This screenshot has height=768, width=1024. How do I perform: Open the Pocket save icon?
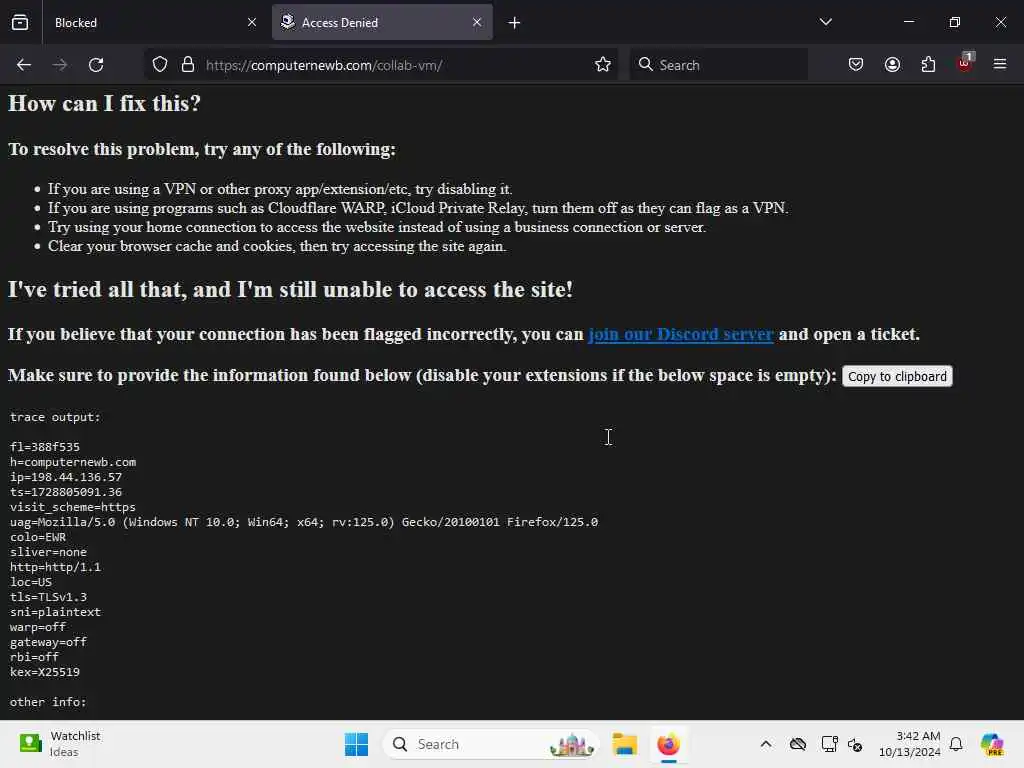coord(856,65)
